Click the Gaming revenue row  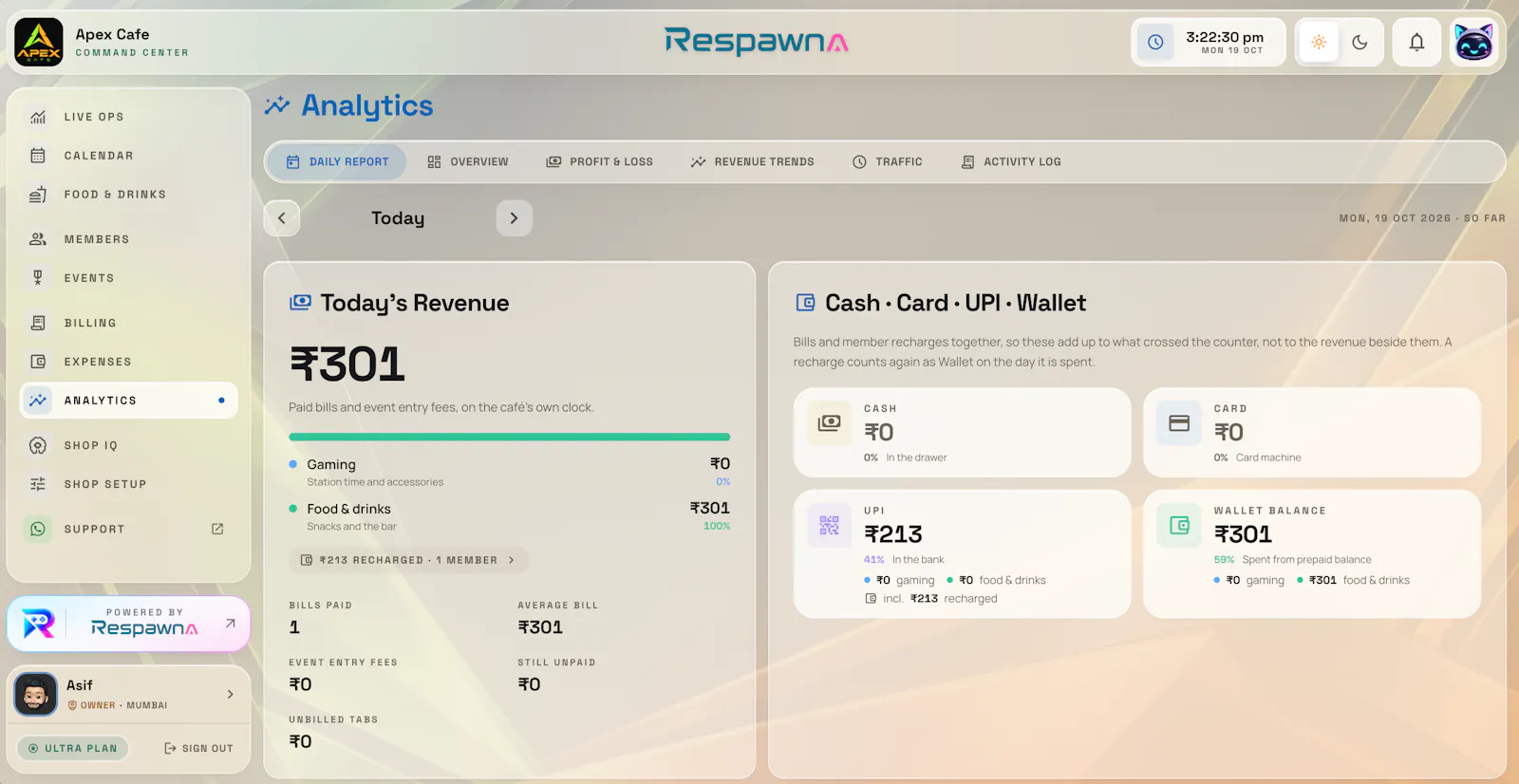(510, 472)
